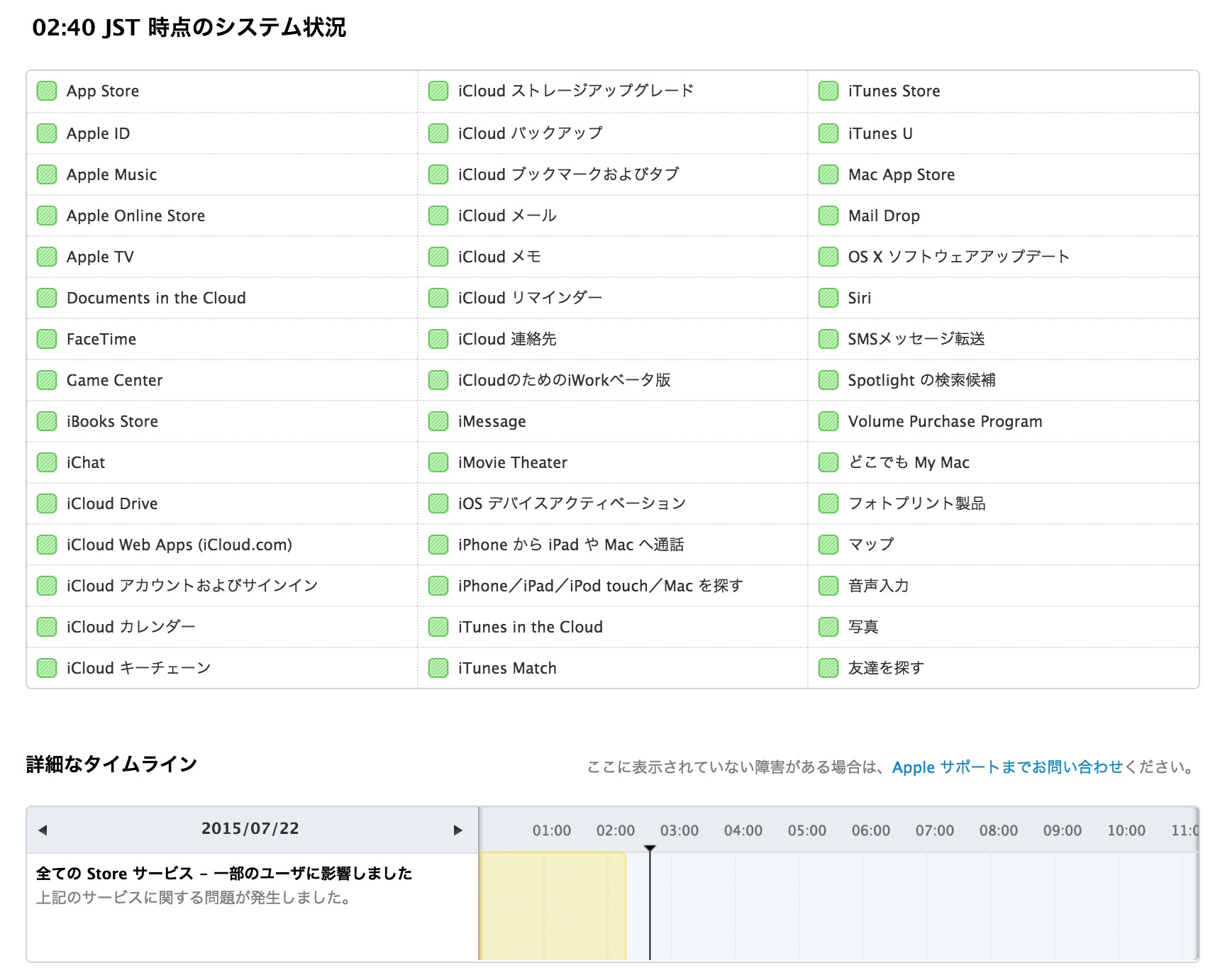The image size is (1220, 980).
Task: Click the iCloud キーチェーン label
Action: point(139,668)
